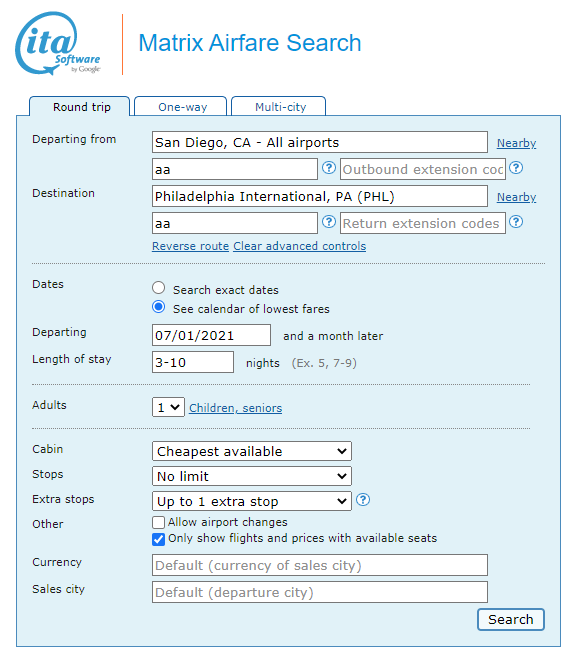Switch to the Multi-city tab
This screenshot has height=661, width=570.
coord(279,107)
